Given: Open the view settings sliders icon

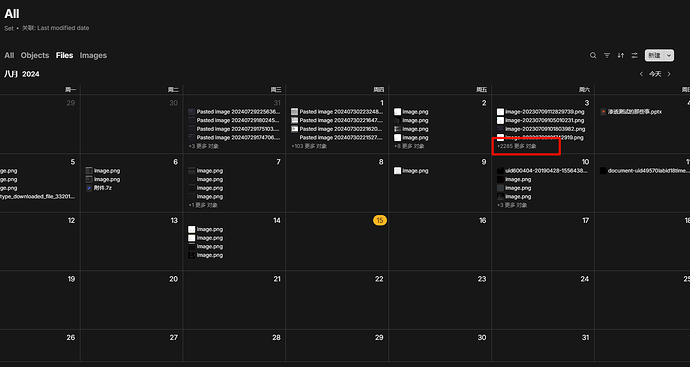Looking at the screenshot, I should (x=634, y=55).
